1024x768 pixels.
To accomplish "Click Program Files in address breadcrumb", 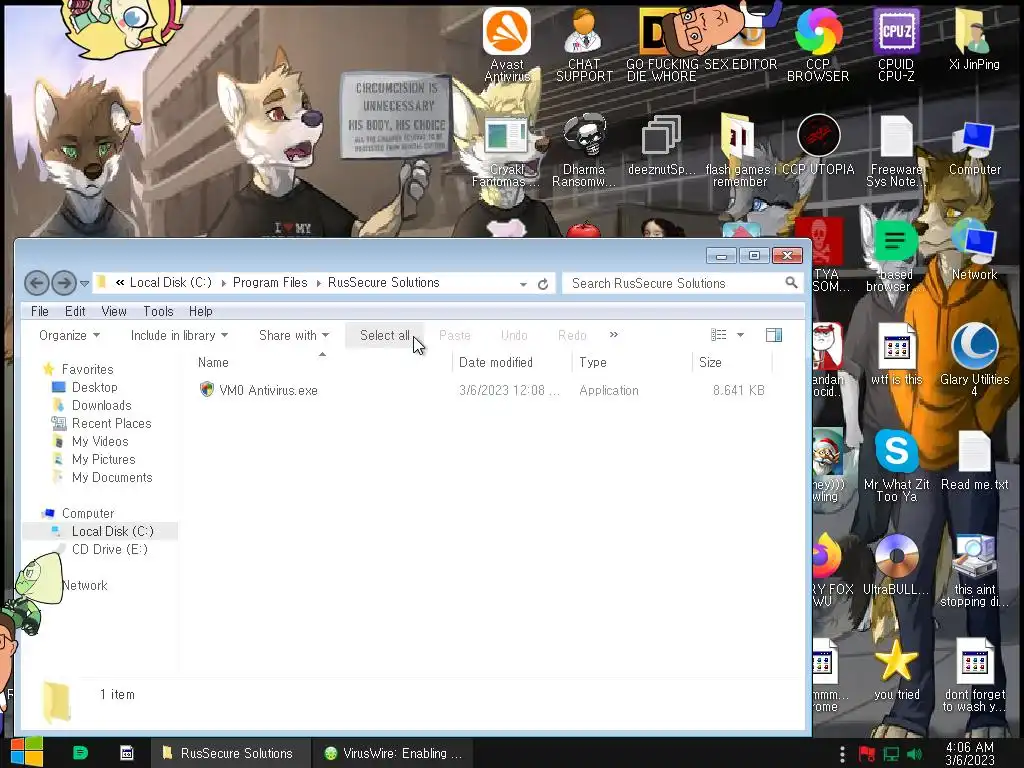I will (x=270, y=283).
